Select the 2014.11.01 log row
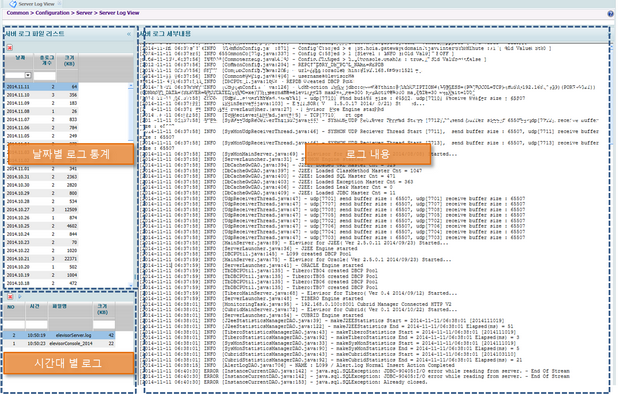Screen dimensions: 618x395 pyautogui.click(x=42, y=169)
